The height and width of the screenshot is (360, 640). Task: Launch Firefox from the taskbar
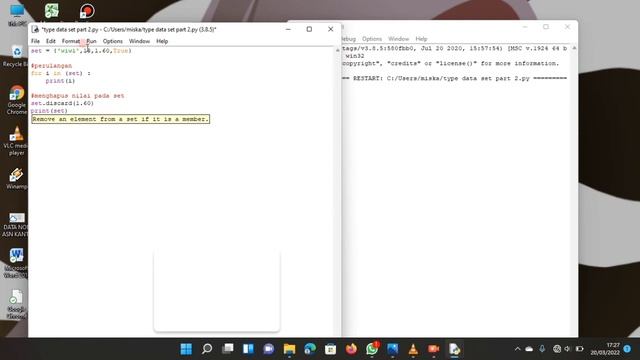coord(351,349)
